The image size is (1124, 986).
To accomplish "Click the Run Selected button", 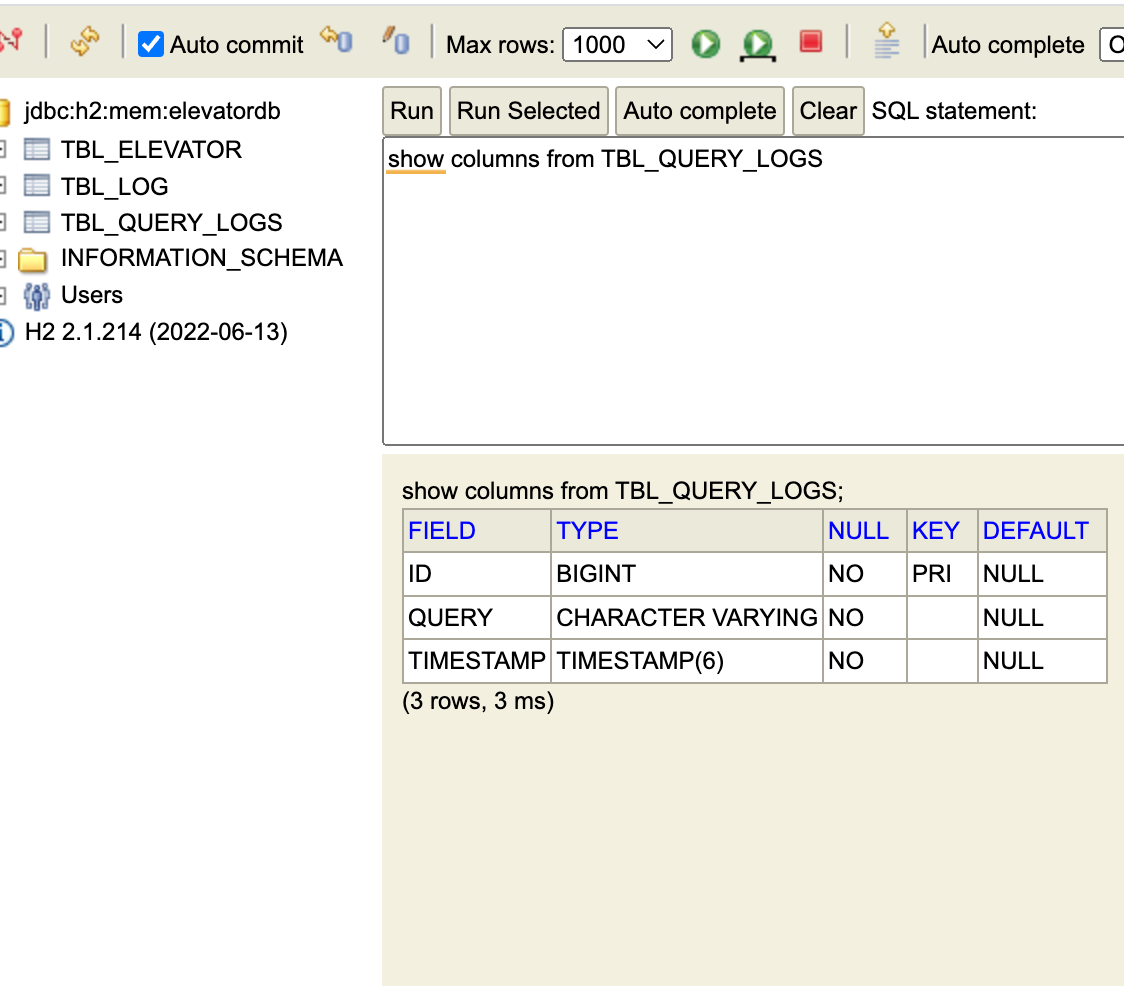I will [528, 111].
